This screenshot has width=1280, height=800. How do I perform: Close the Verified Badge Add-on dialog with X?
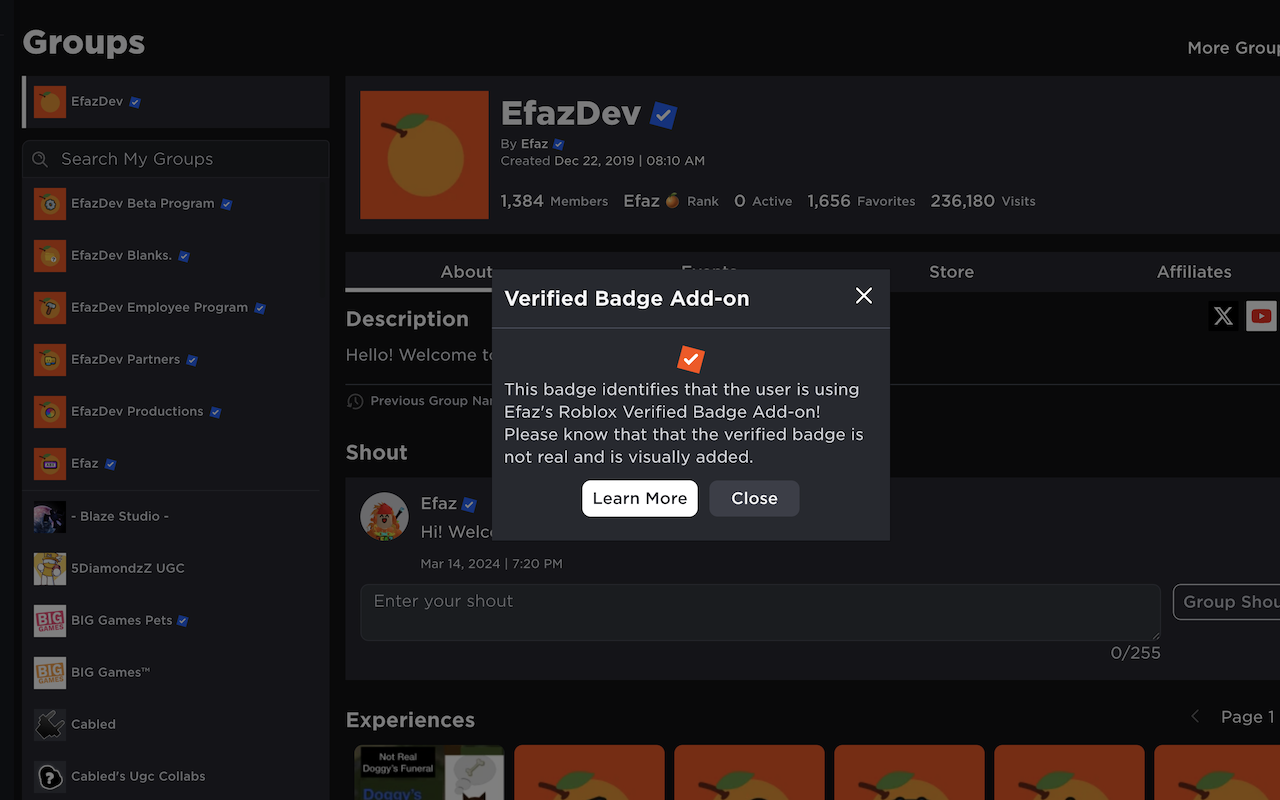(864, 296)
